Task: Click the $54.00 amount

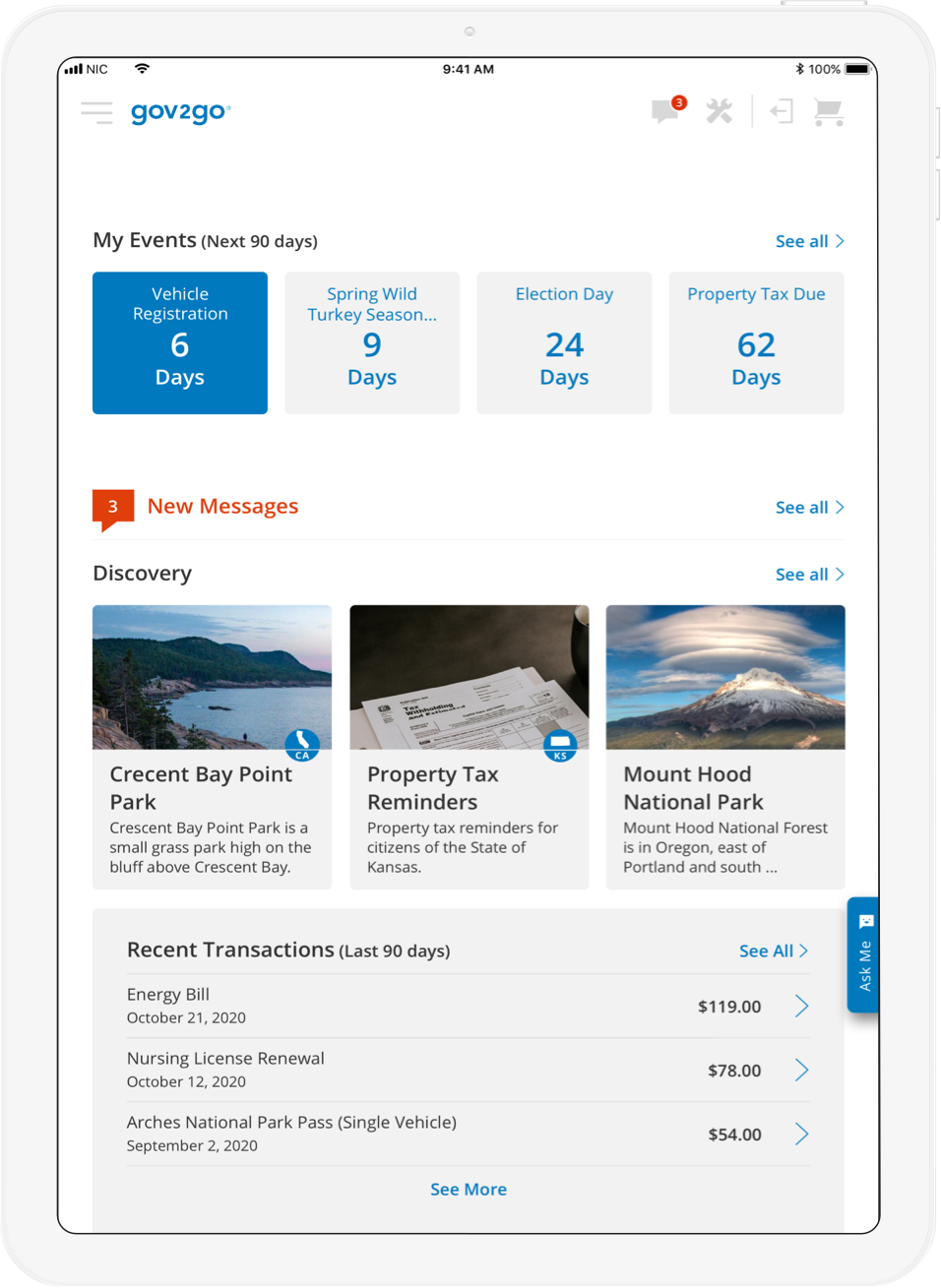Action: point(734,1135)
